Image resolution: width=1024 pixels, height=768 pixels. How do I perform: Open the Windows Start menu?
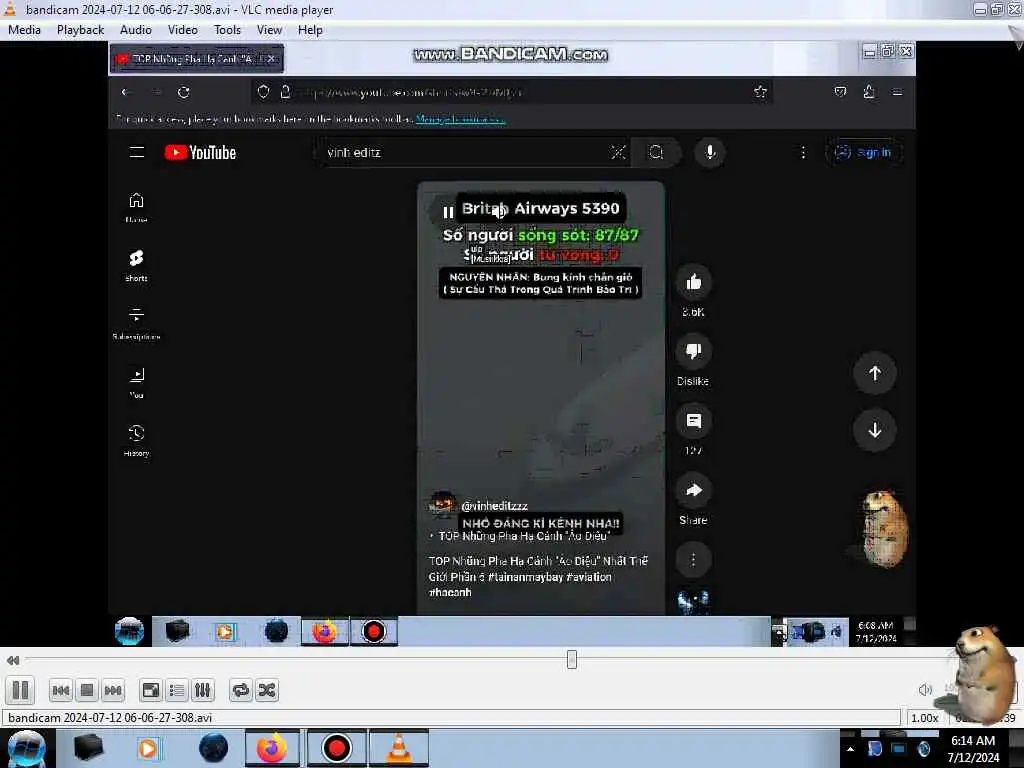pos(26,748)
